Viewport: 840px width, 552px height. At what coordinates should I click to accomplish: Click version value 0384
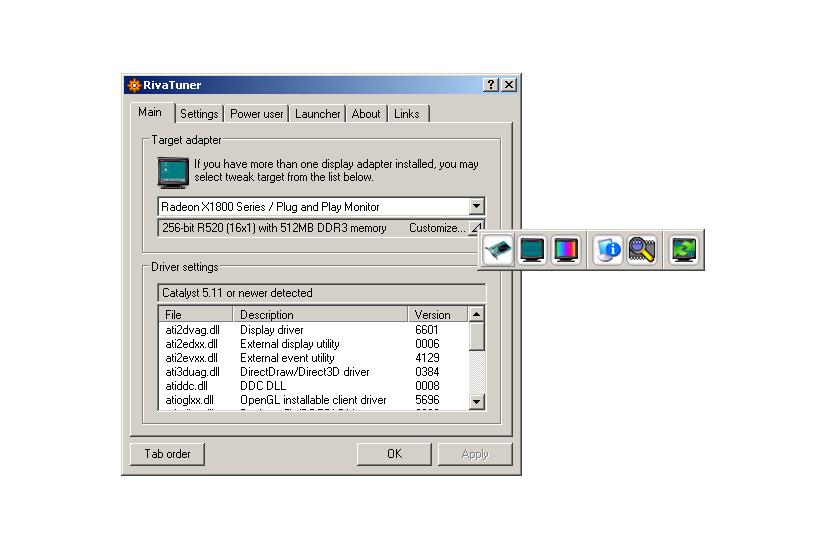click(427, 372)
